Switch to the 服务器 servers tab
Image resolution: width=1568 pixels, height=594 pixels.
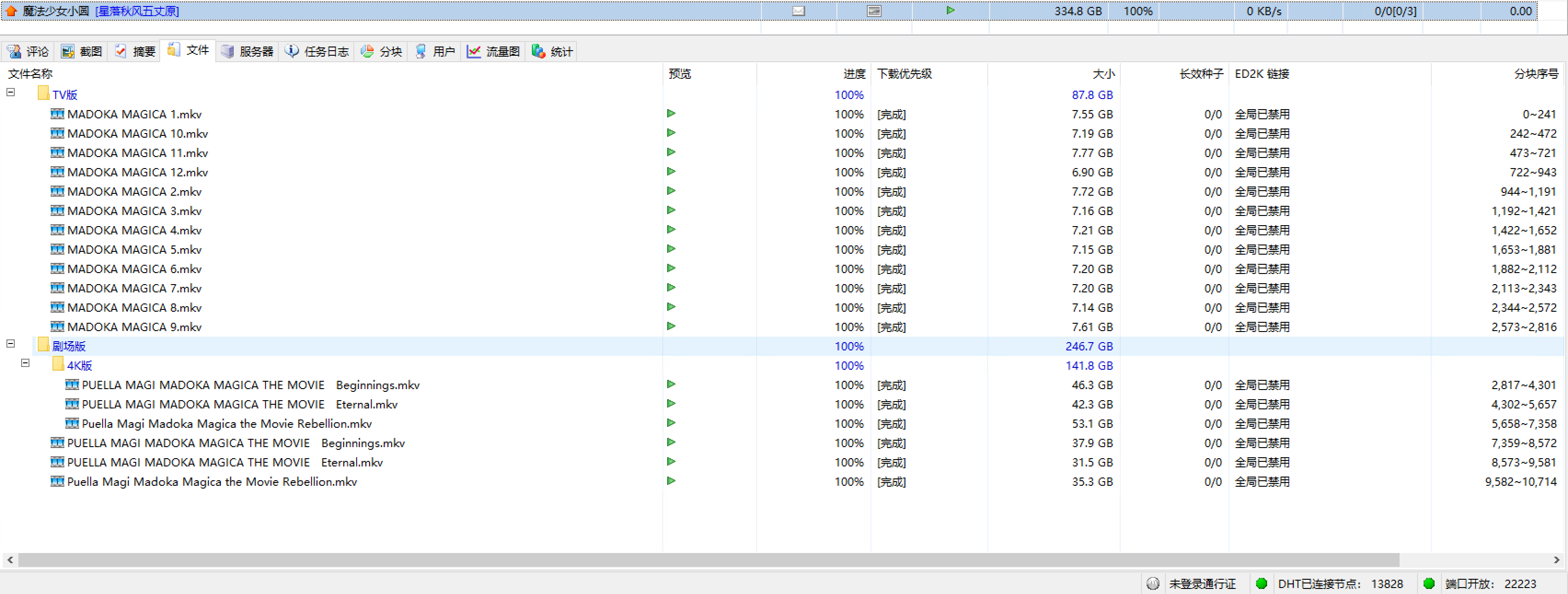247,52
